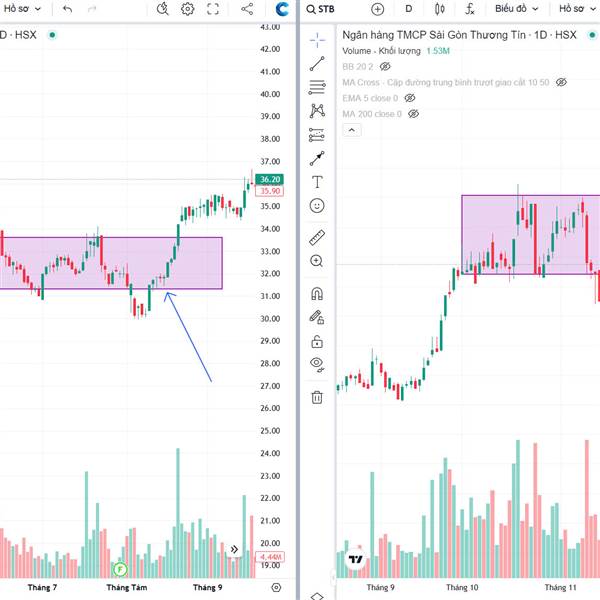
Task: Open quick search lightning magnifier icon
Action: pos(163,9)
